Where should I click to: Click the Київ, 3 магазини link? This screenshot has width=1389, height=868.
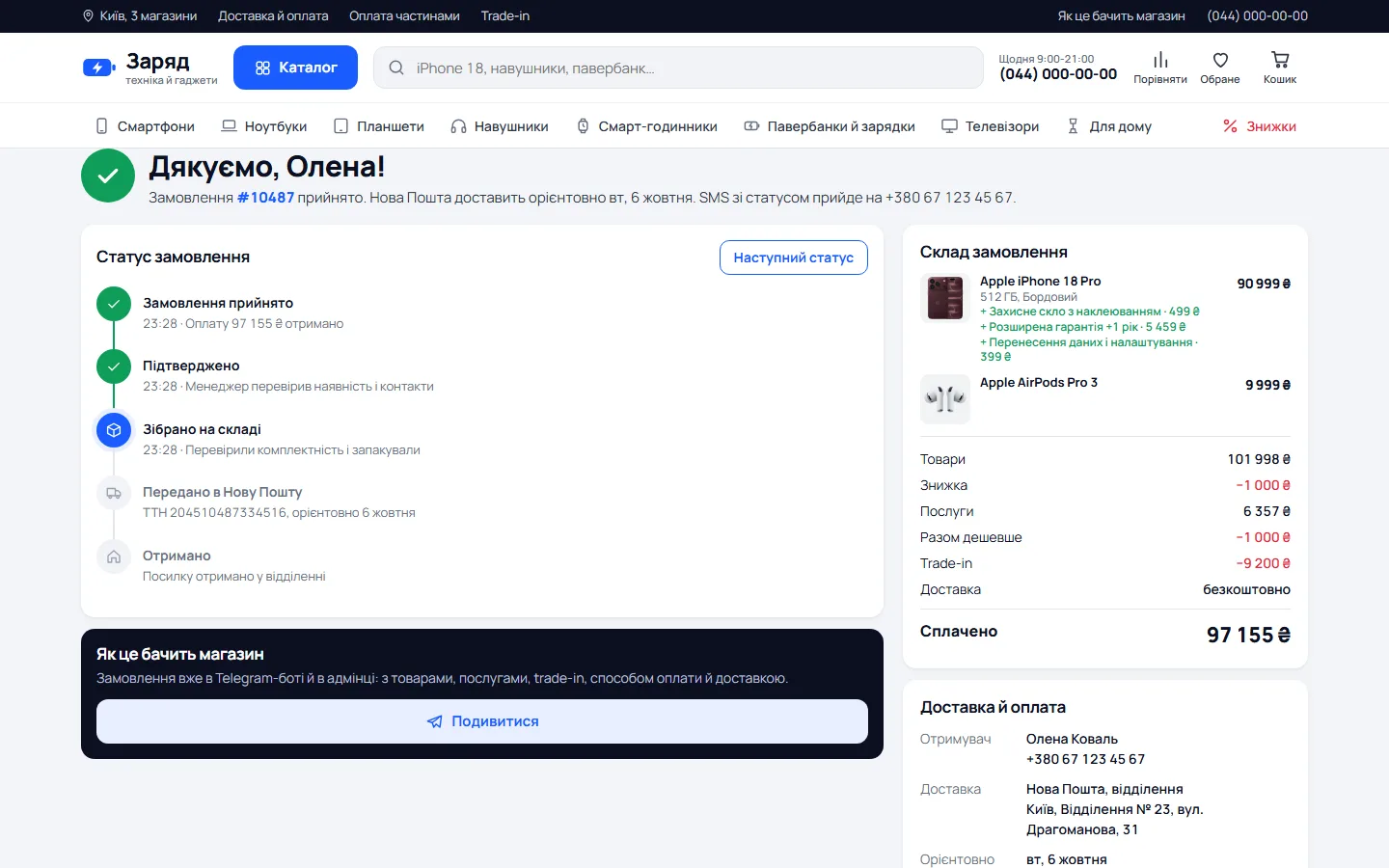[x=140, y=16]
